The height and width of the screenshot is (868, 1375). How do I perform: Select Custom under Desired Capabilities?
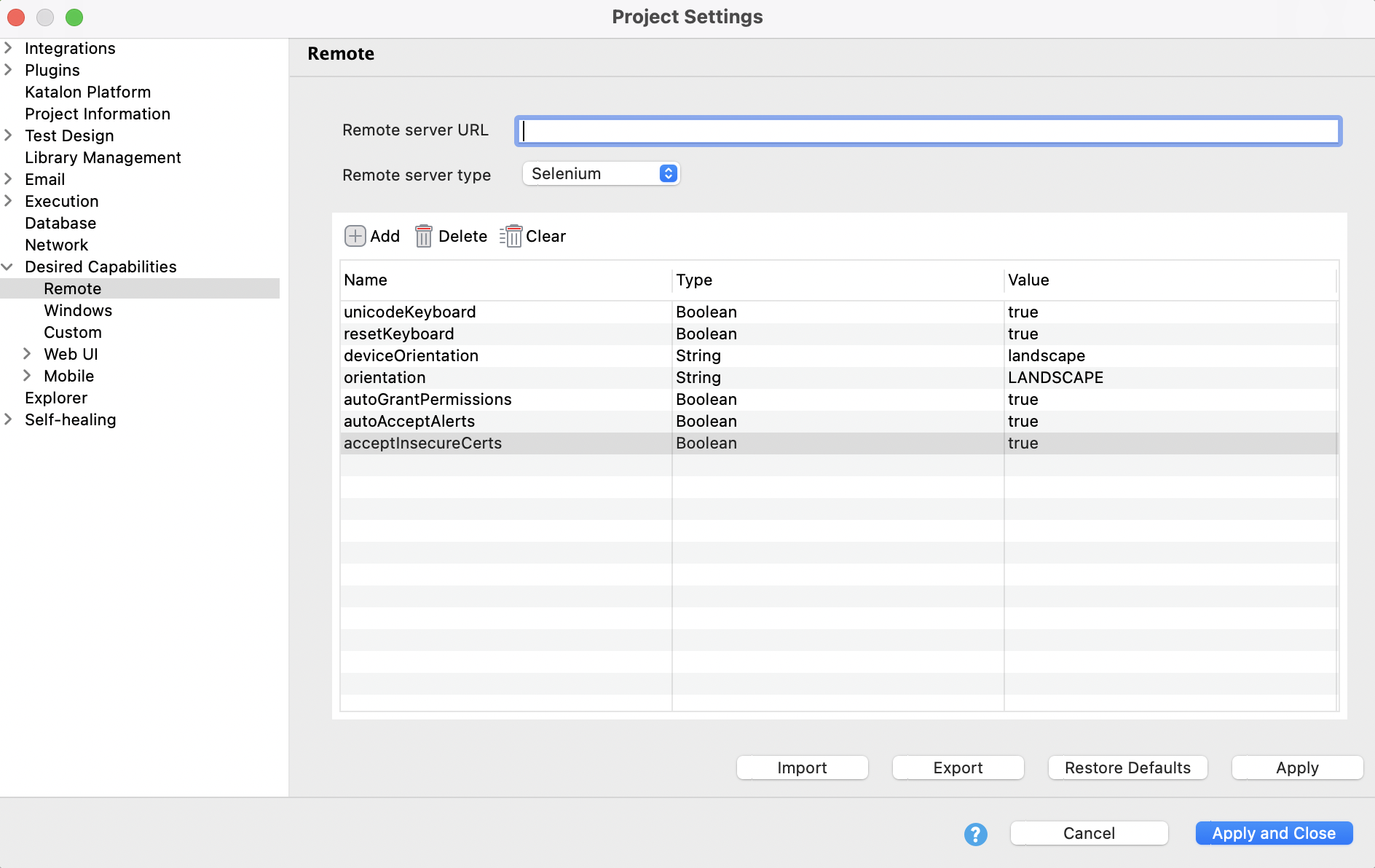click(73, 332)
